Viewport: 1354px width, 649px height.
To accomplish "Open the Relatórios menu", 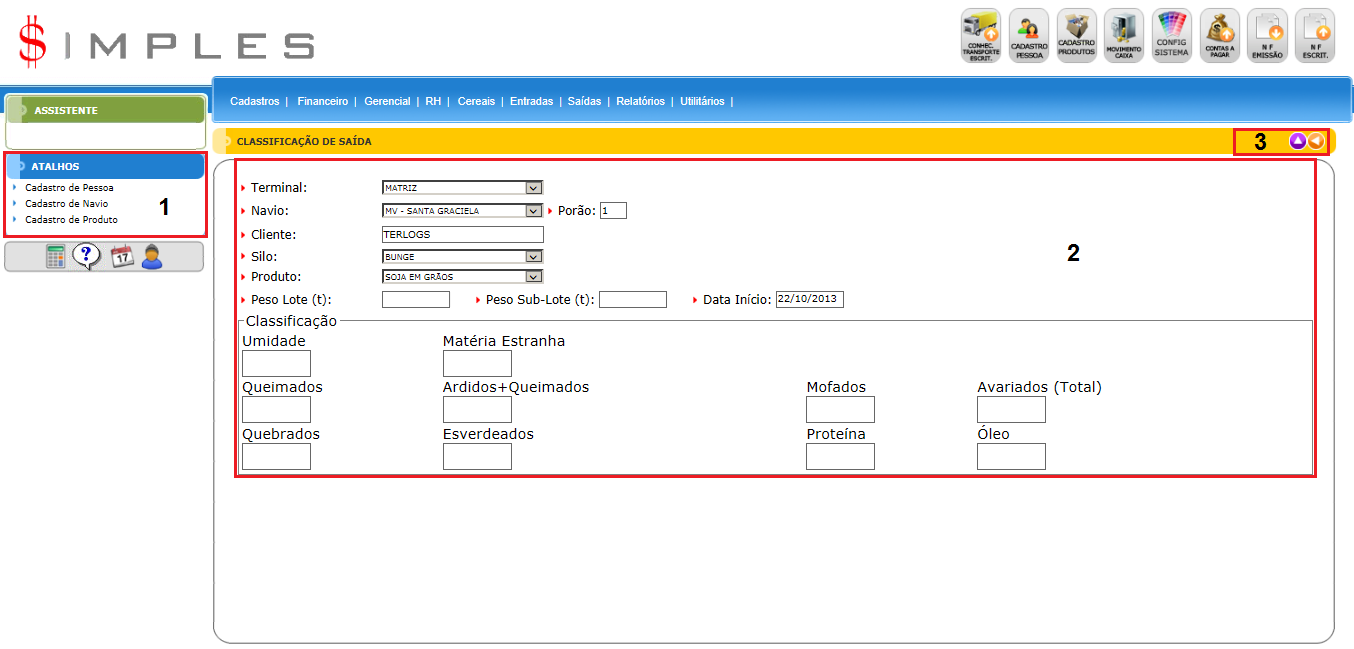I will pyautogui.click(x=640, y=101).
